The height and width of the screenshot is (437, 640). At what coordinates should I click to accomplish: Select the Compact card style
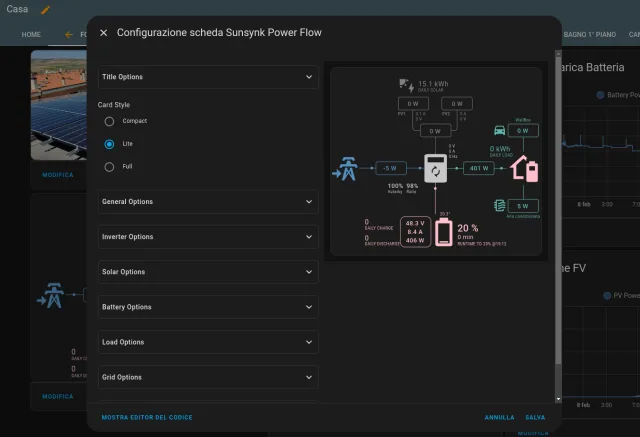[x=109, y=121]
